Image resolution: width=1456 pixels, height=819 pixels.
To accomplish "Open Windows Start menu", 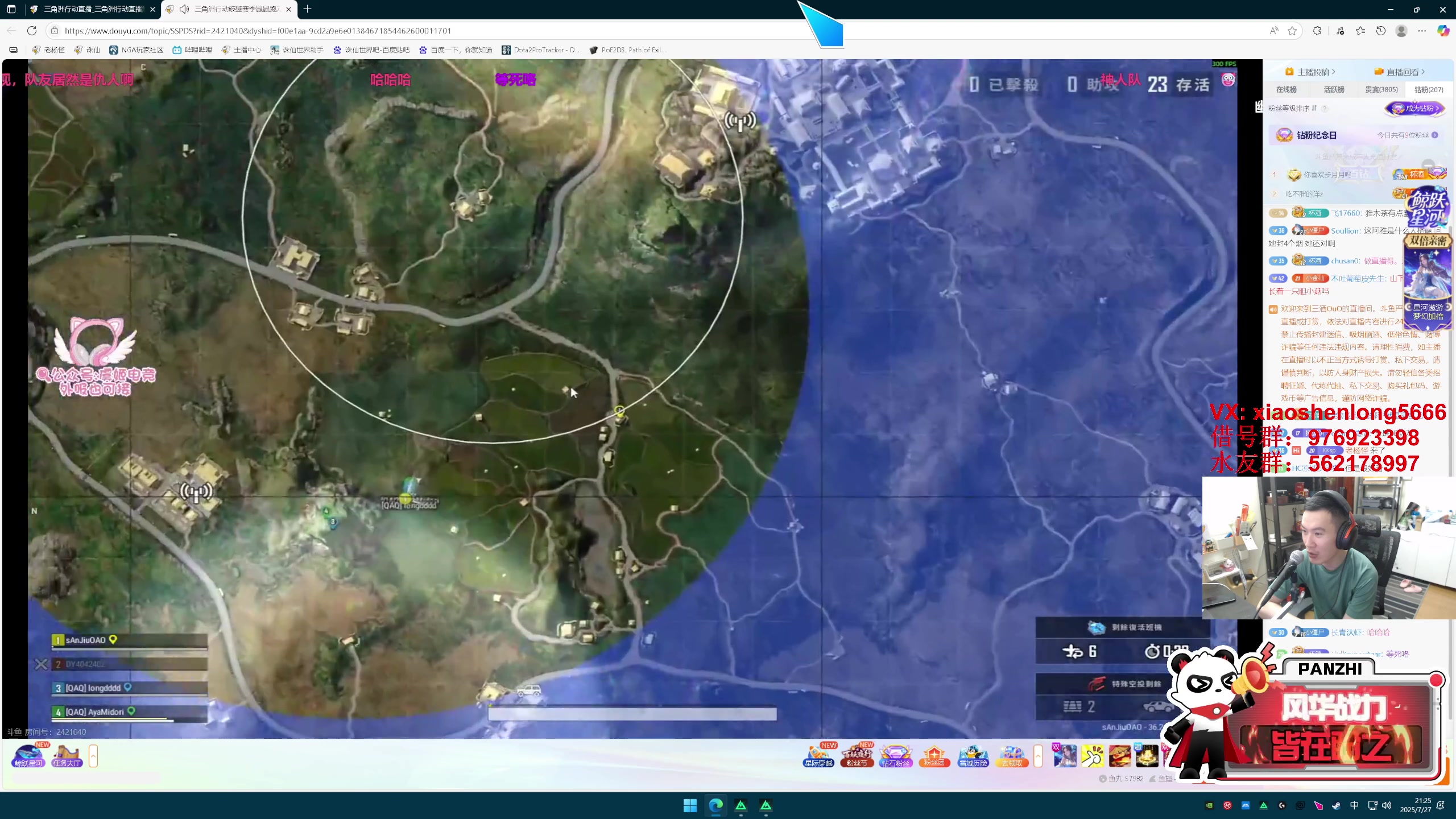I will (690, 805).
